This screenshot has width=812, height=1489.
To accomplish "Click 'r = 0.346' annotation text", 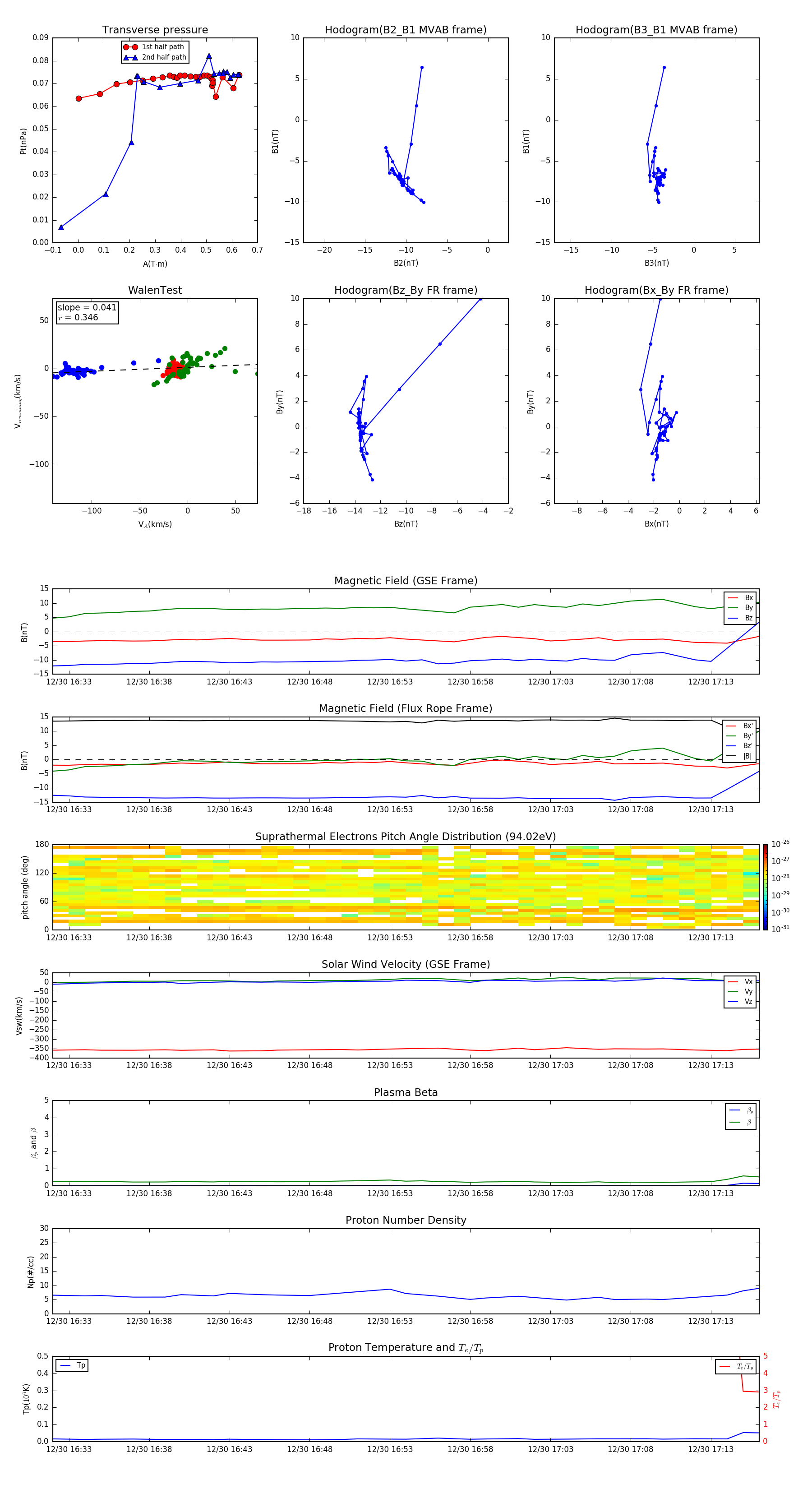I will coord(78,317).
